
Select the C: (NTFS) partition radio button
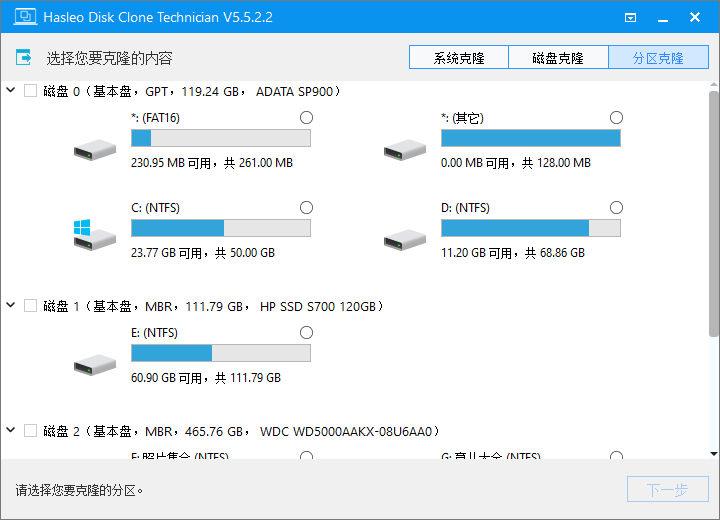coord(306,207)
